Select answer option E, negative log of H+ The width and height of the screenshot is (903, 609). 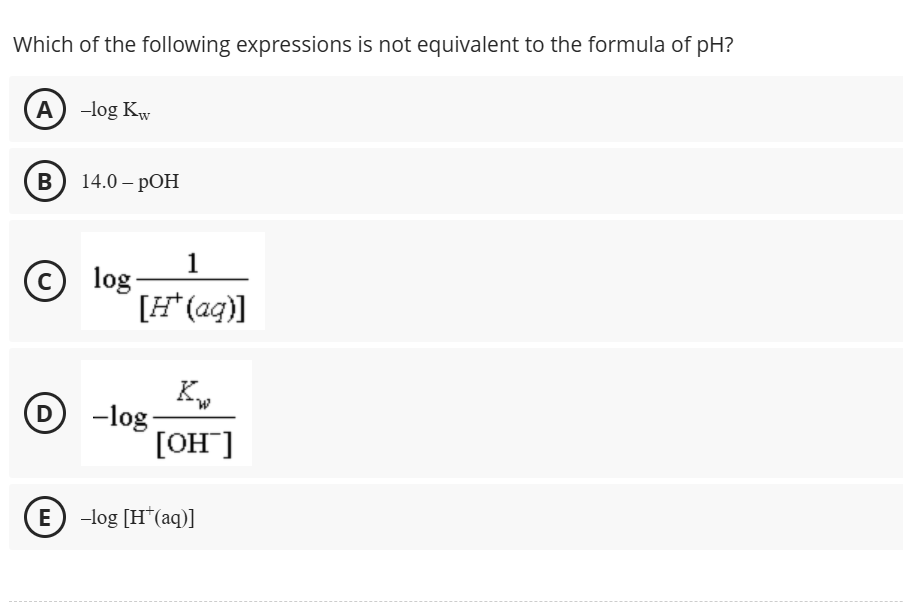pos(137,517)
